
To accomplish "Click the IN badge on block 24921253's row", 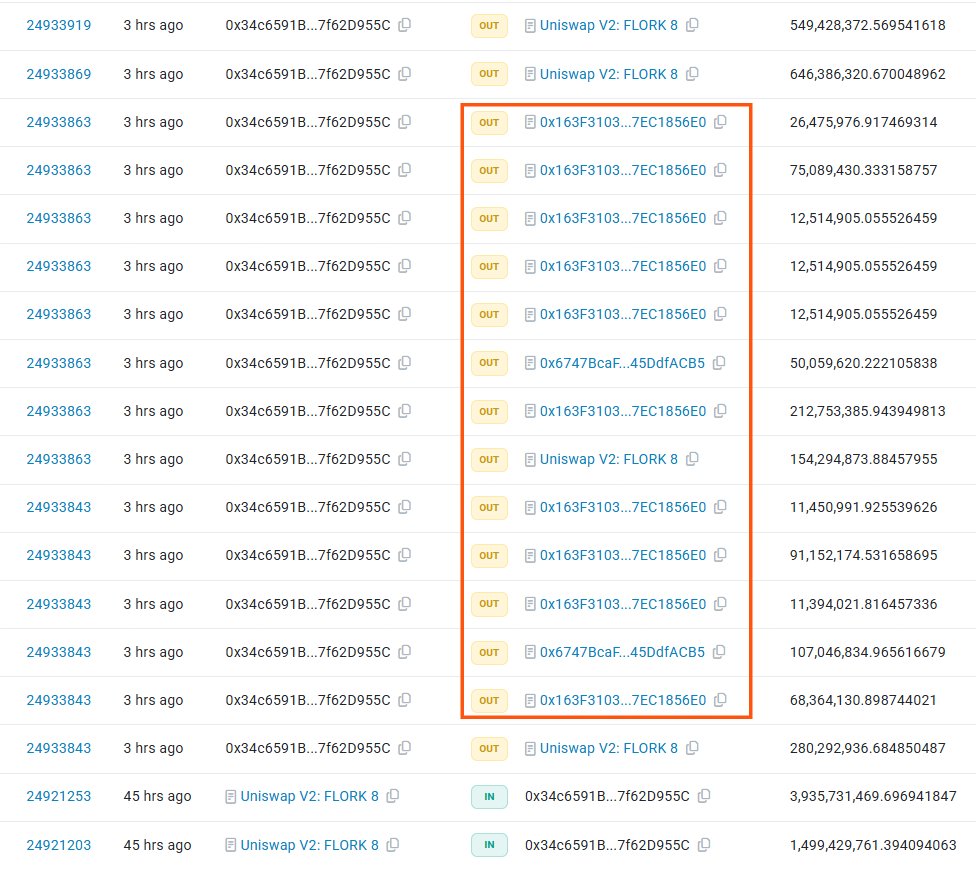I will (489, 796).
